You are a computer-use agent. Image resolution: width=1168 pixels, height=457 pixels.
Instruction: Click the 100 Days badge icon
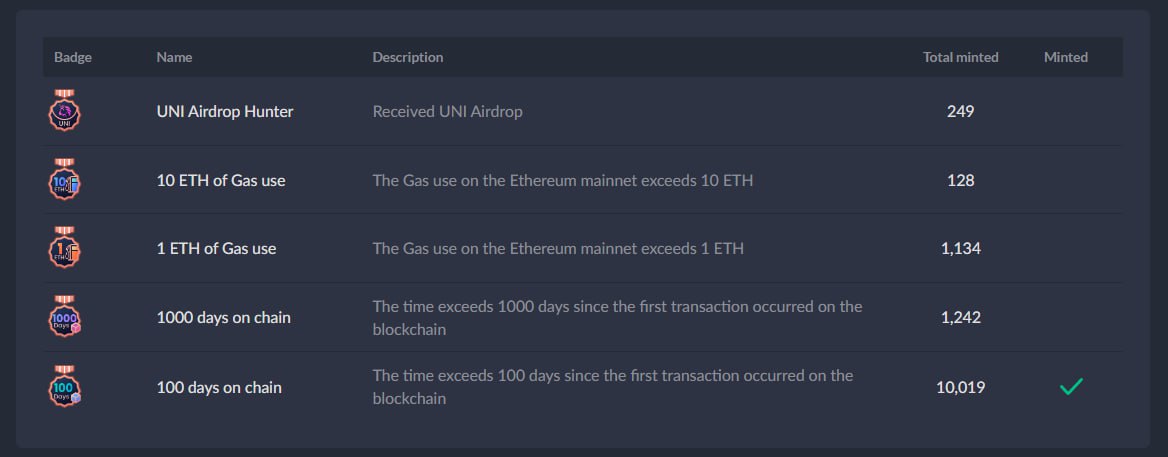(x=65, y=387)
